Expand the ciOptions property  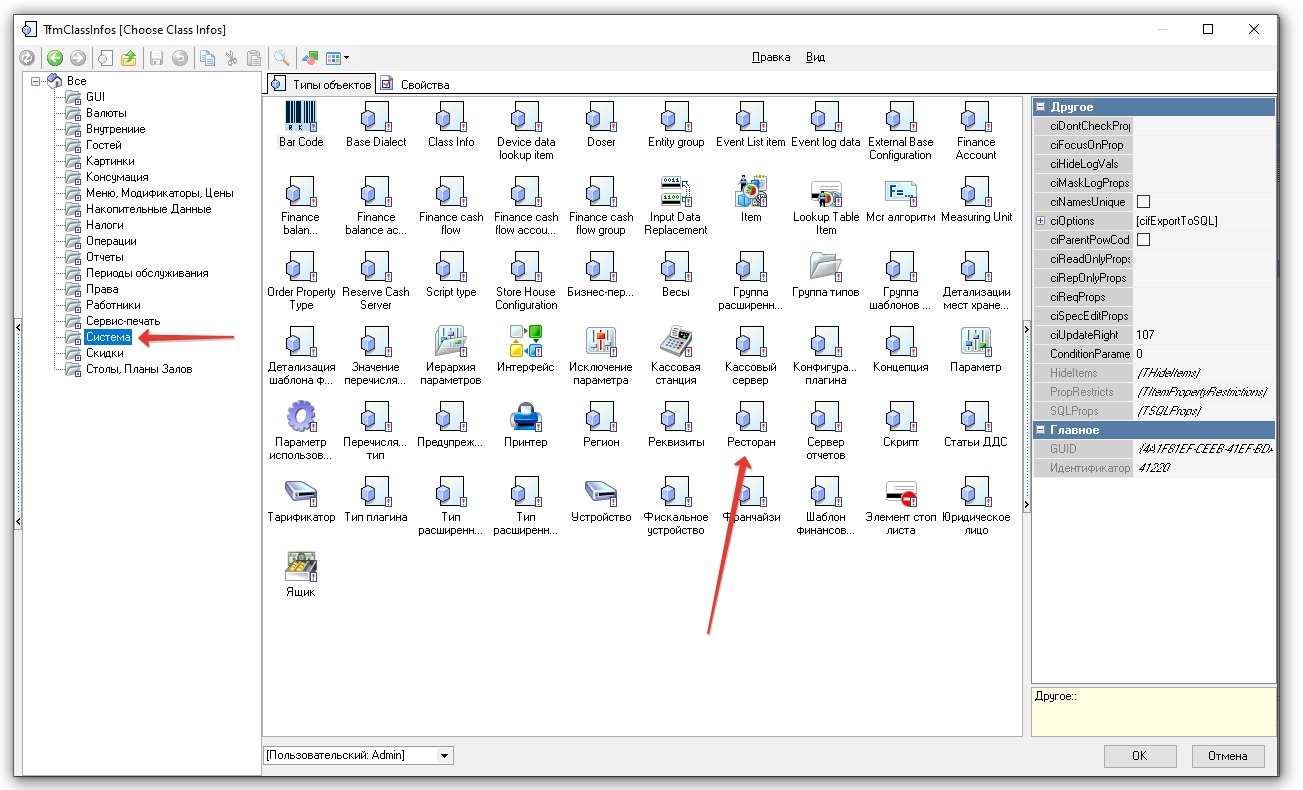coord(1040,221)
